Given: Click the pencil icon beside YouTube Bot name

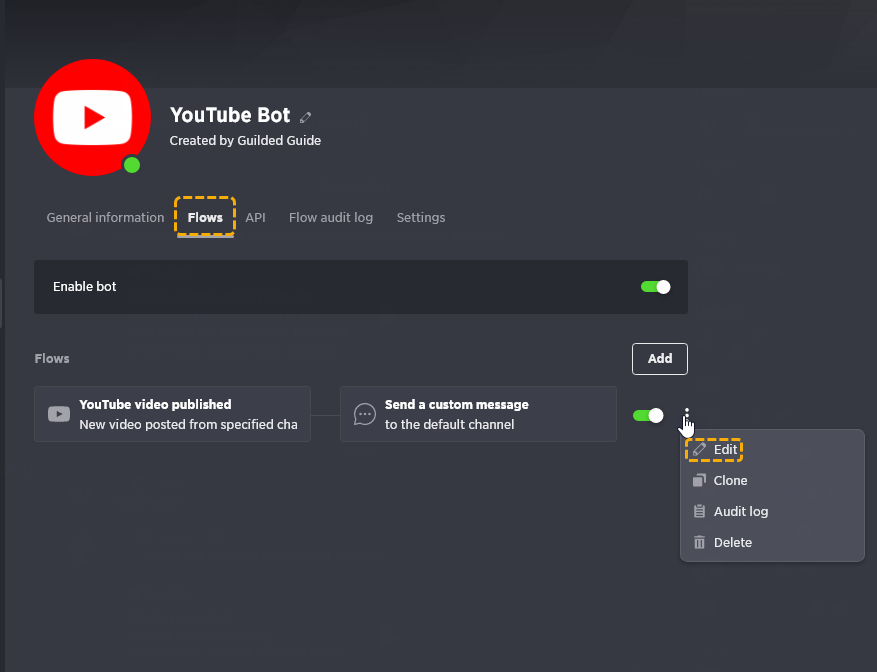Looking at the screenshot, I should coord(305,117).
